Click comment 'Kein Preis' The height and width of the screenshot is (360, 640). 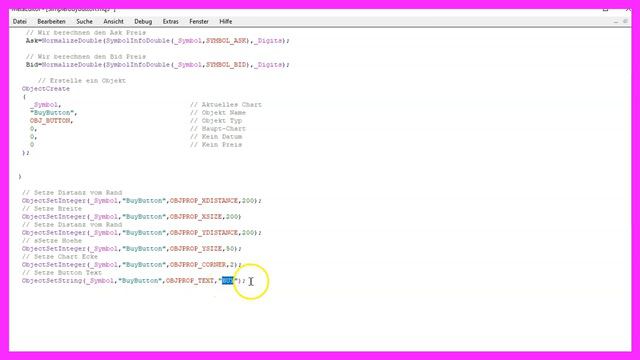tap(216, 144)
